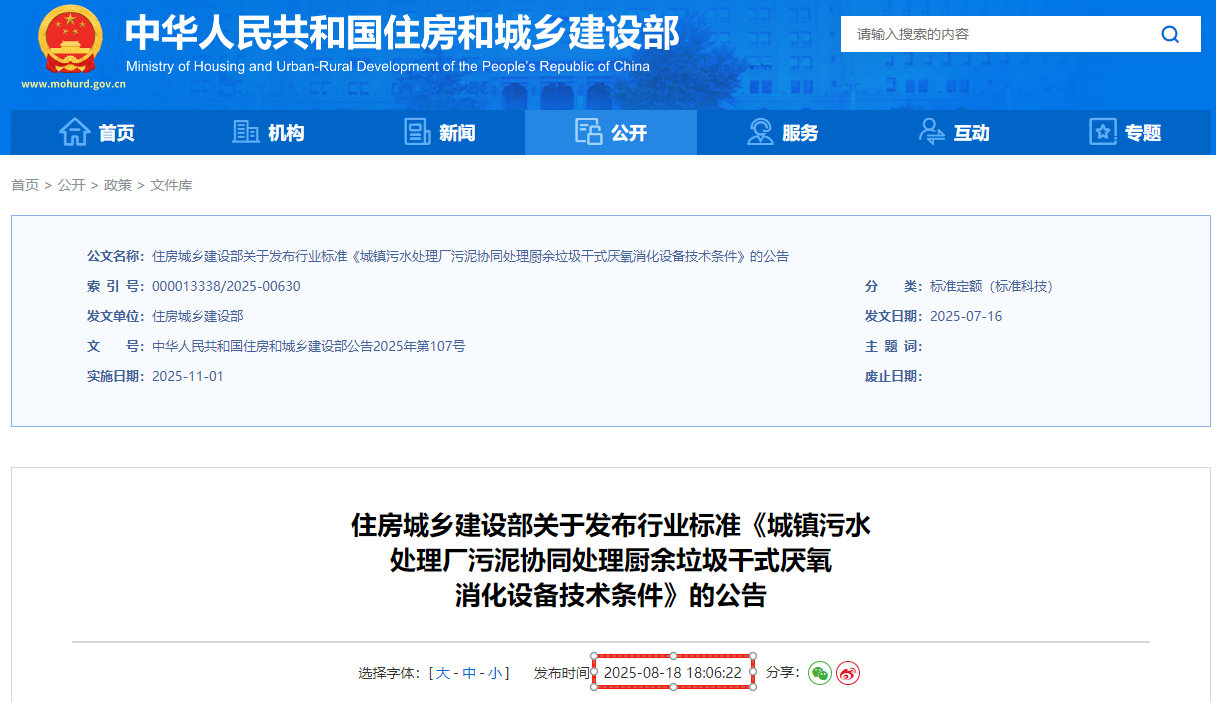Click the house icon beside 首页
The width and height of the screenshot is (1216, 702).
tap(75, 132)
